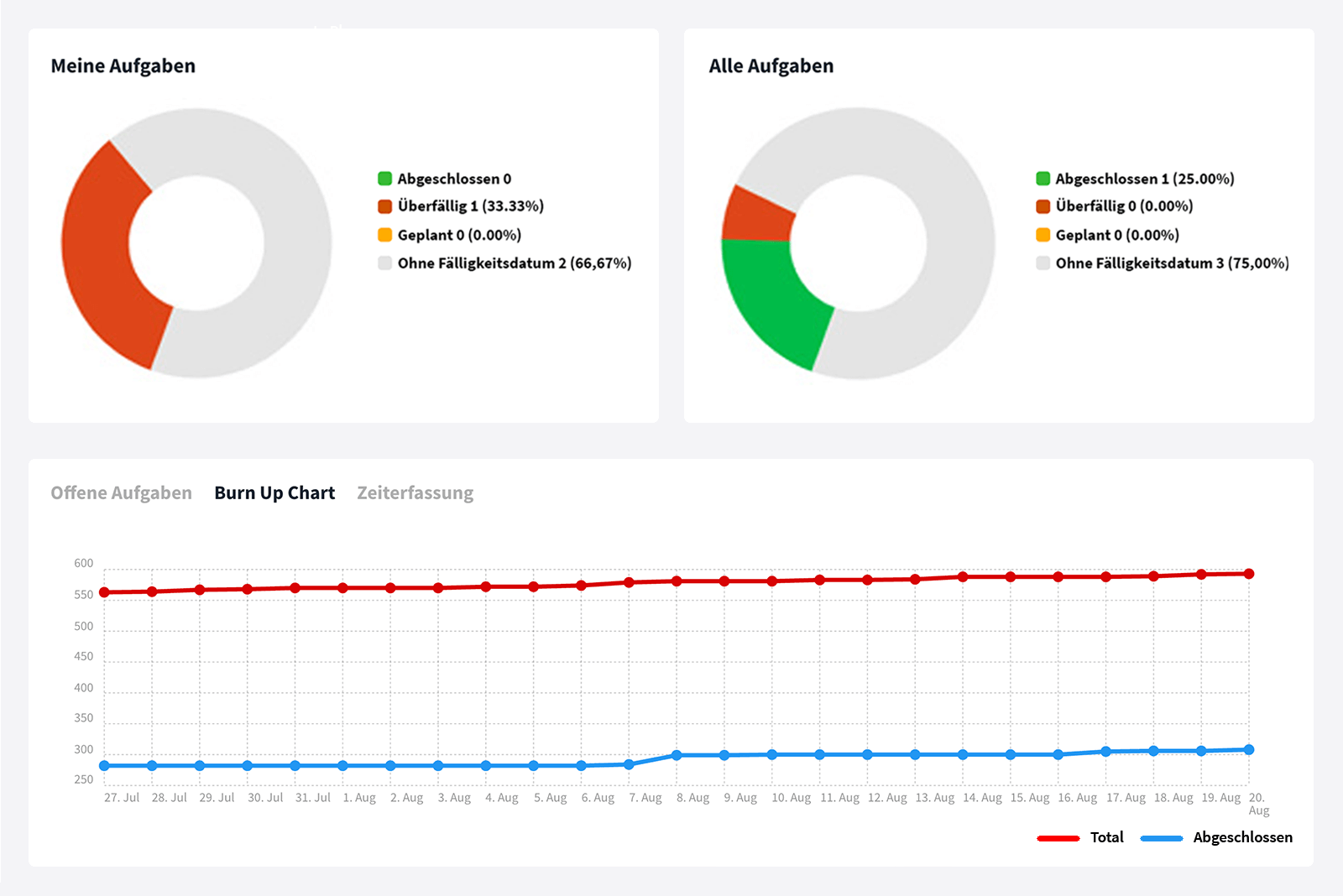Switch to the Zeiterfassung tab
Image resolution: width=1343 pixels, height=896 pixels.
[415, 493]
